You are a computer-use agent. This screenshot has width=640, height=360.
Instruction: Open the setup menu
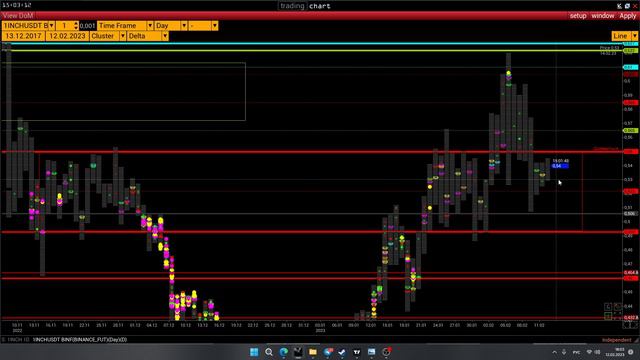pos(578,16)
